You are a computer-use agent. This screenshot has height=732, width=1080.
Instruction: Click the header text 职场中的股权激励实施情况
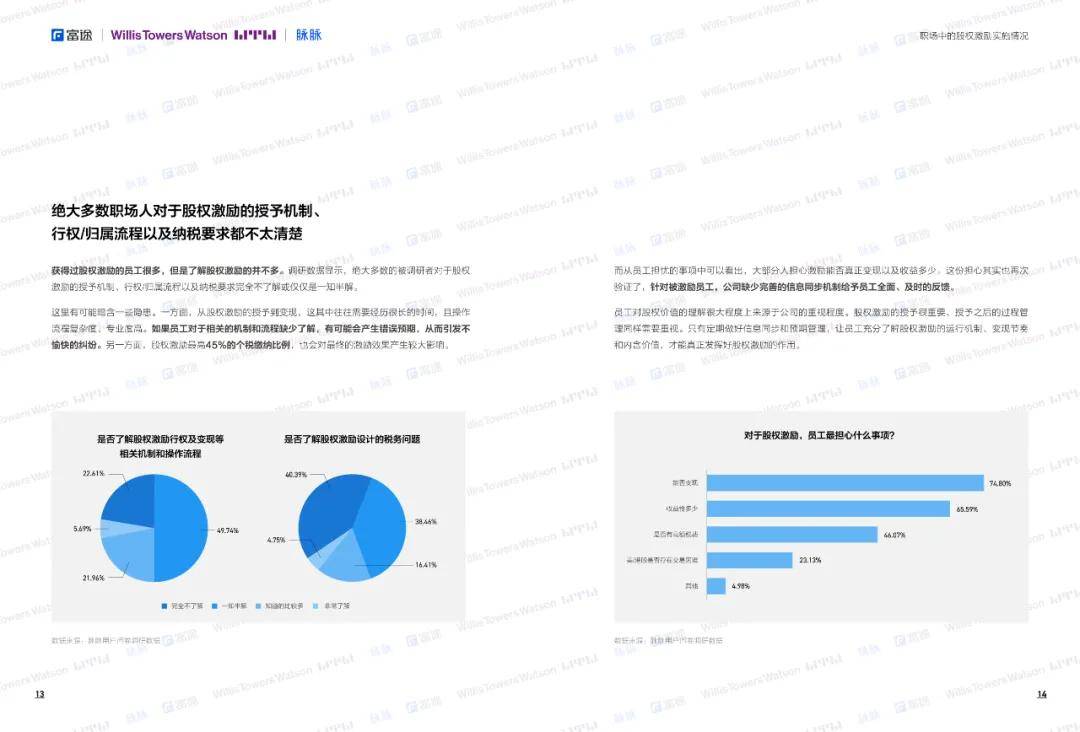click(973, 36)
